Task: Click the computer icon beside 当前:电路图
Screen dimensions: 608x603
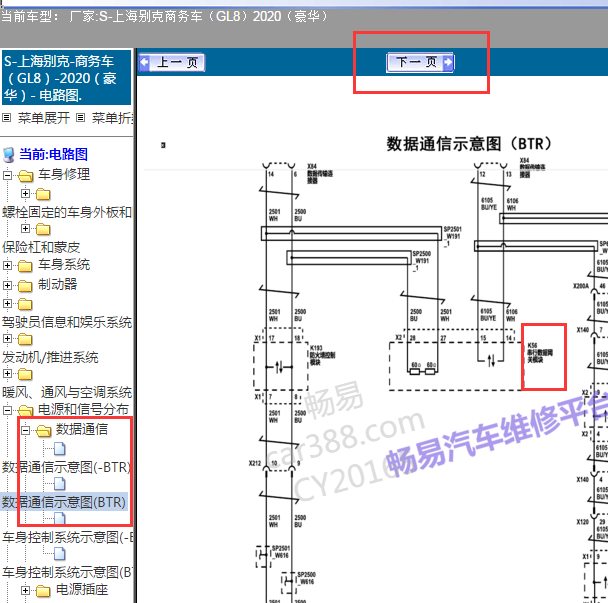Action: click(9, 154)
